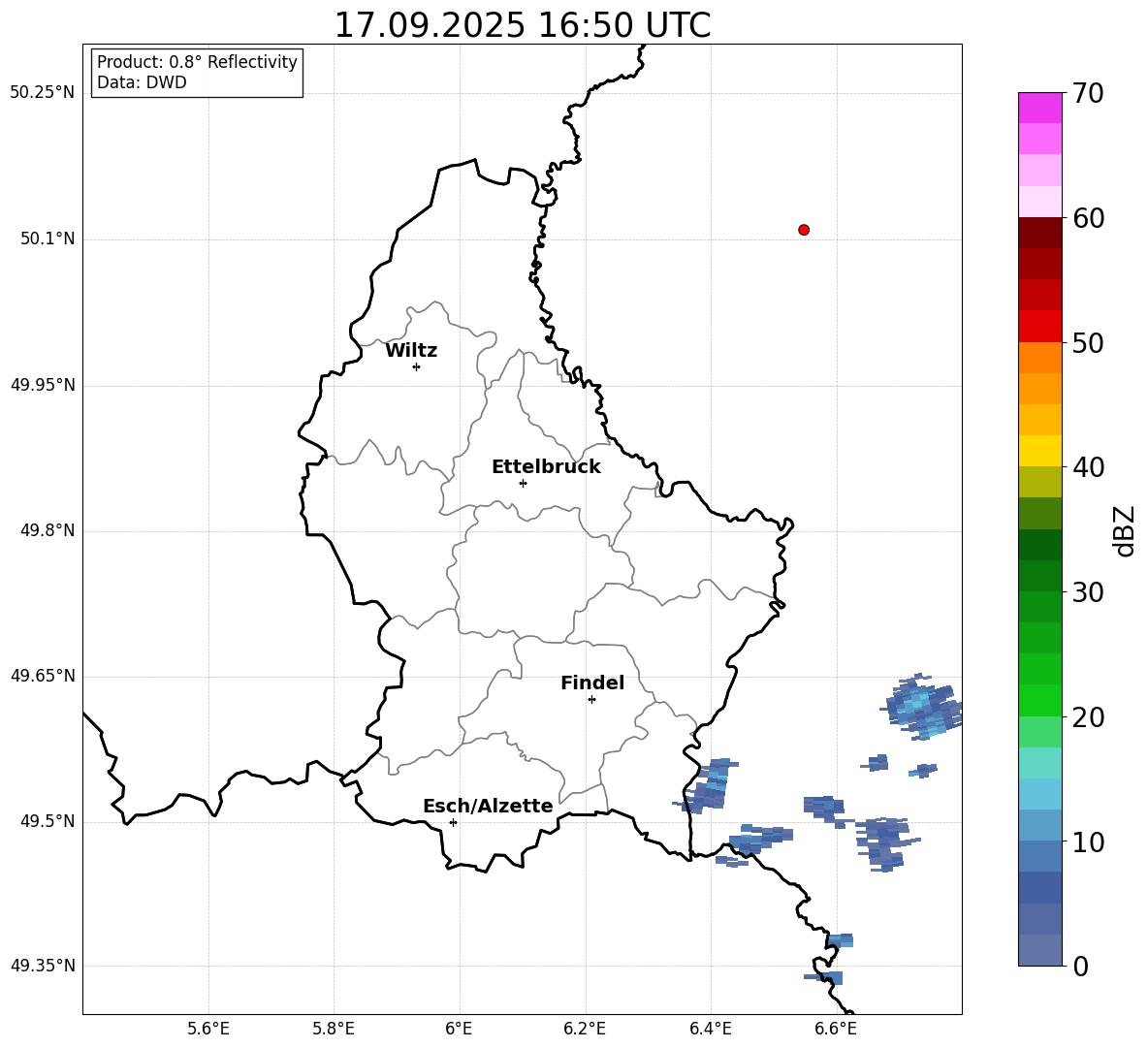Click the light cyan colorbar swatch above 10
The image size is (1148, 1048).
click(x=1039, y=794)
